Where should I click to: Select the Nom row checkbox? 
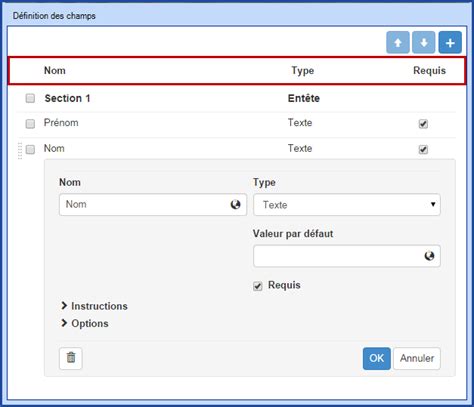click(x=30, y=149)
